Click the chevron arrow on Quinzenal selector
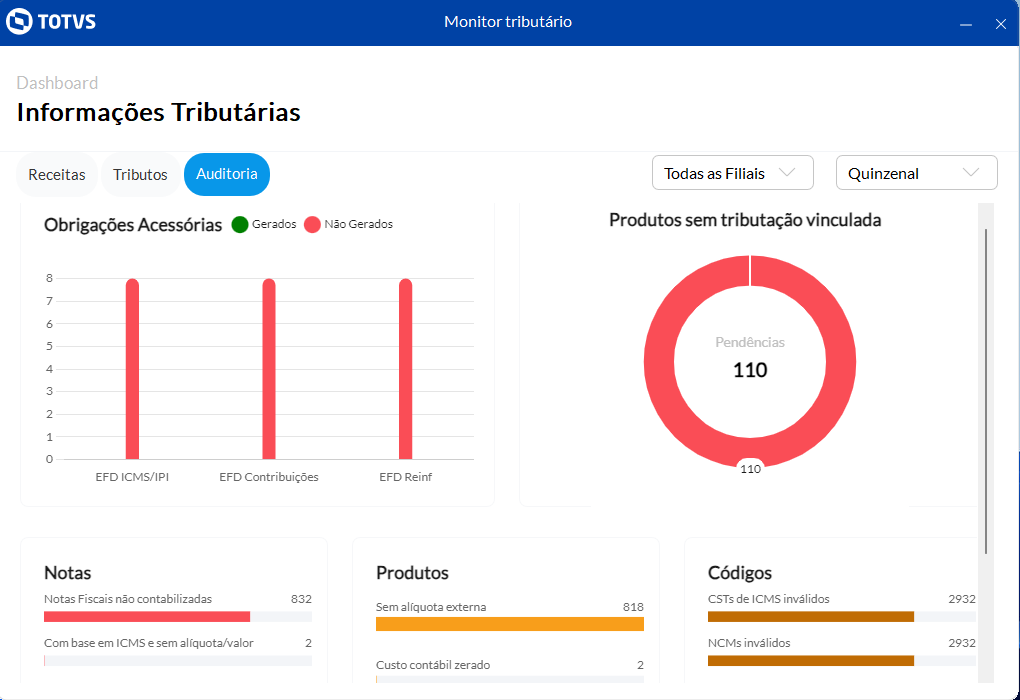 tap(970, 173)
